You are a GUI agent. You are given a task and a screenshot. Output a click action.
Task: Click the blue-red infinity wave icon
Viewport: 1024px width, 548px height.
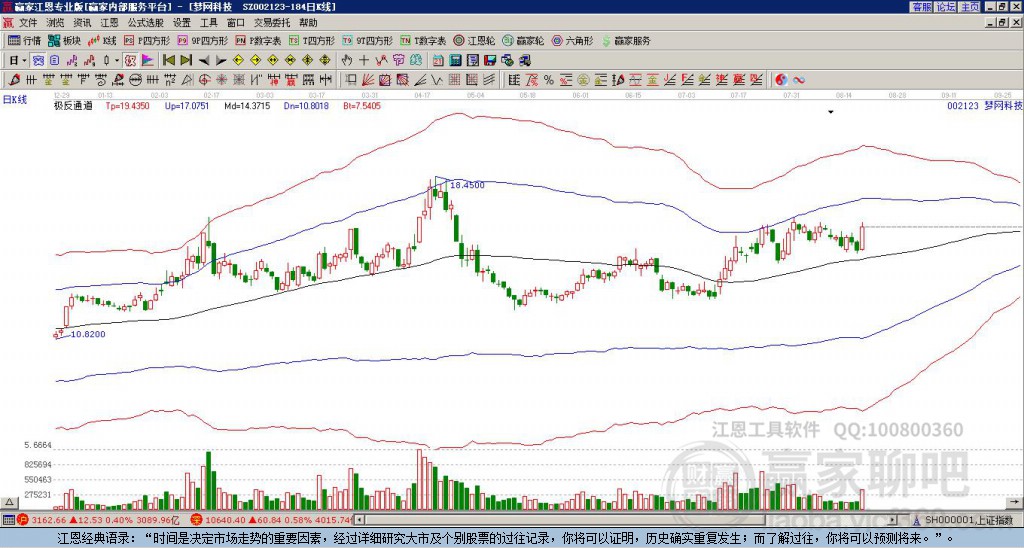pos(799,80)
